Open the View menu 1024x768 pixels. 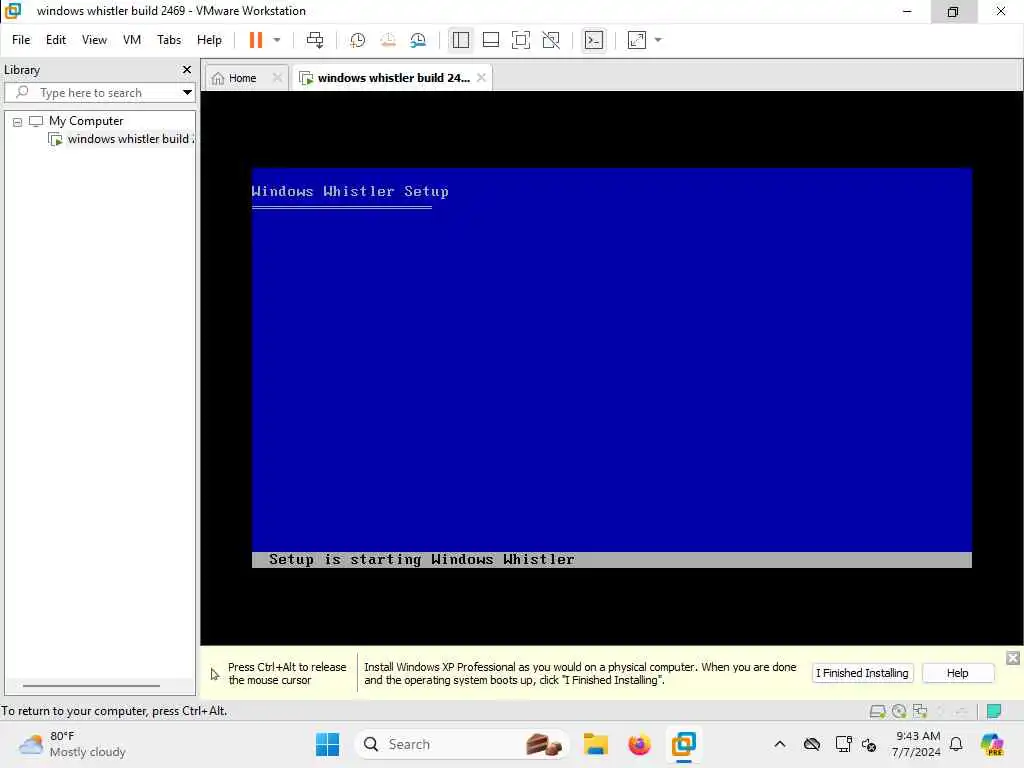pos(94,40)
